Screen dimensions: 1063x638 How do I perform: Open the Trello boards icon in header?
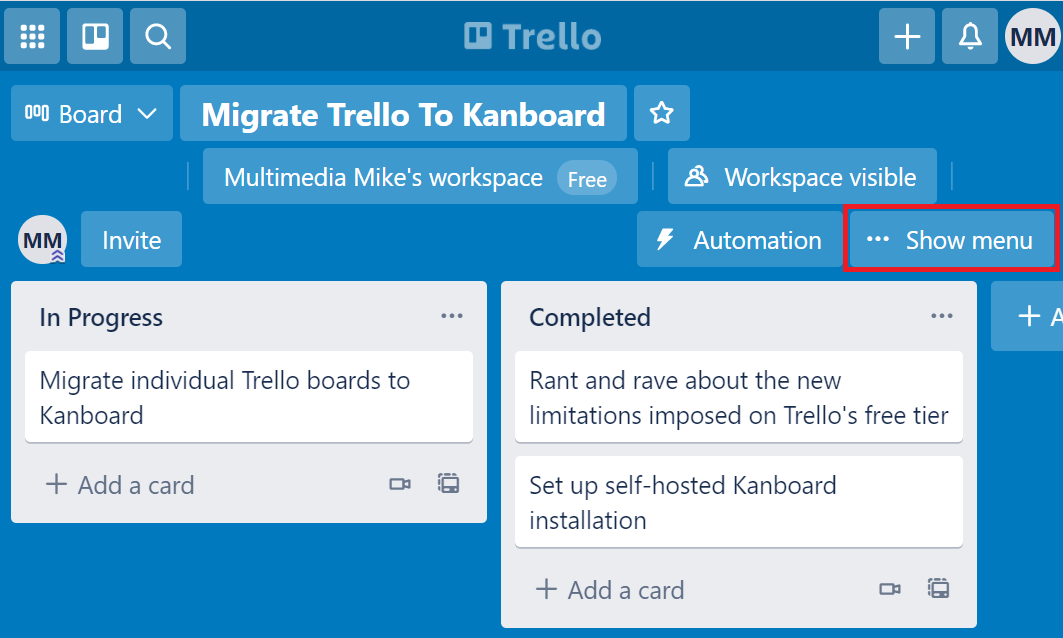tap(95, 36)
